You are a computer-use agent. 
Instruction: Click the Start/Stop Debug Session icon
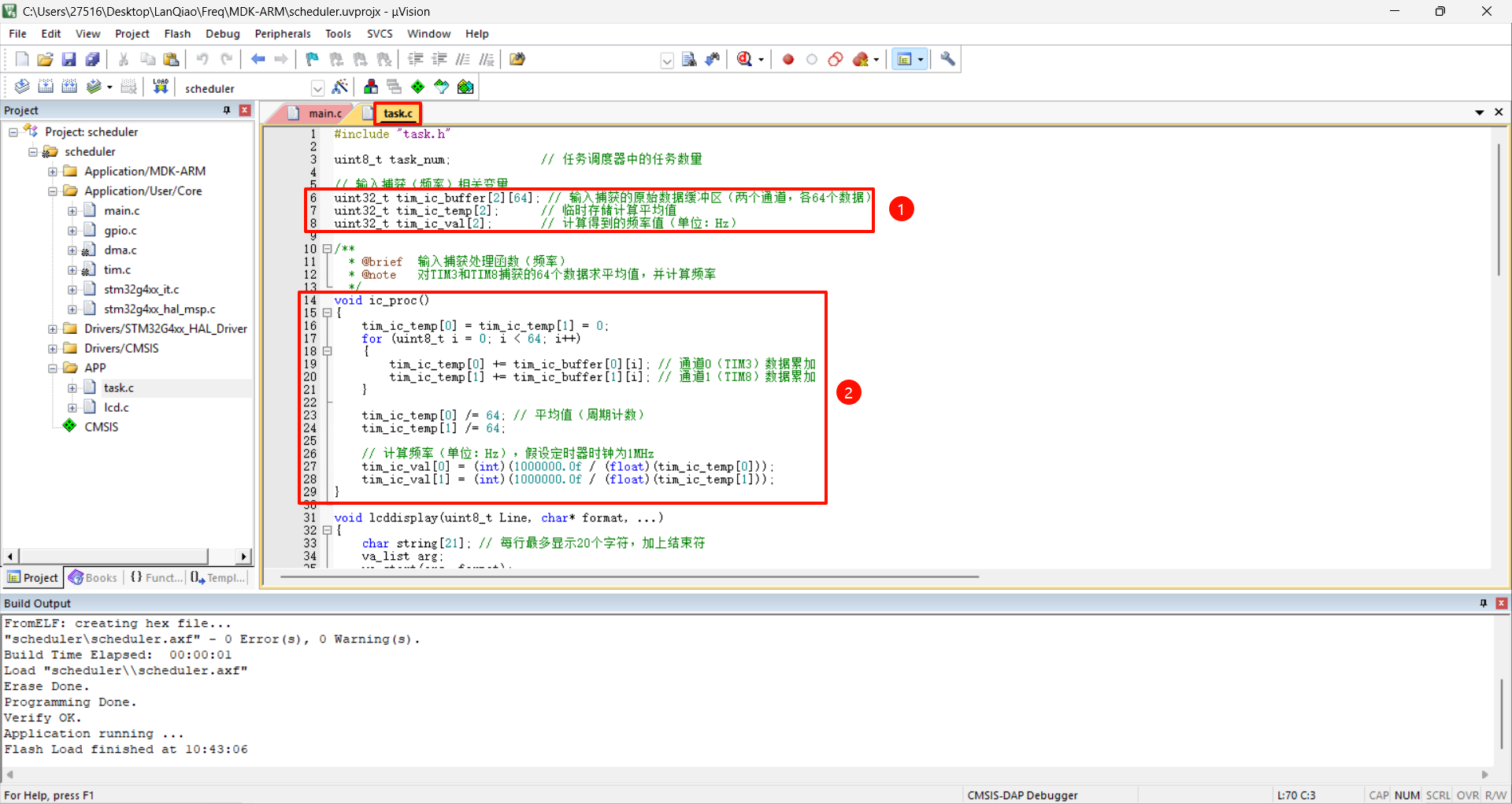tap(744, 59)
